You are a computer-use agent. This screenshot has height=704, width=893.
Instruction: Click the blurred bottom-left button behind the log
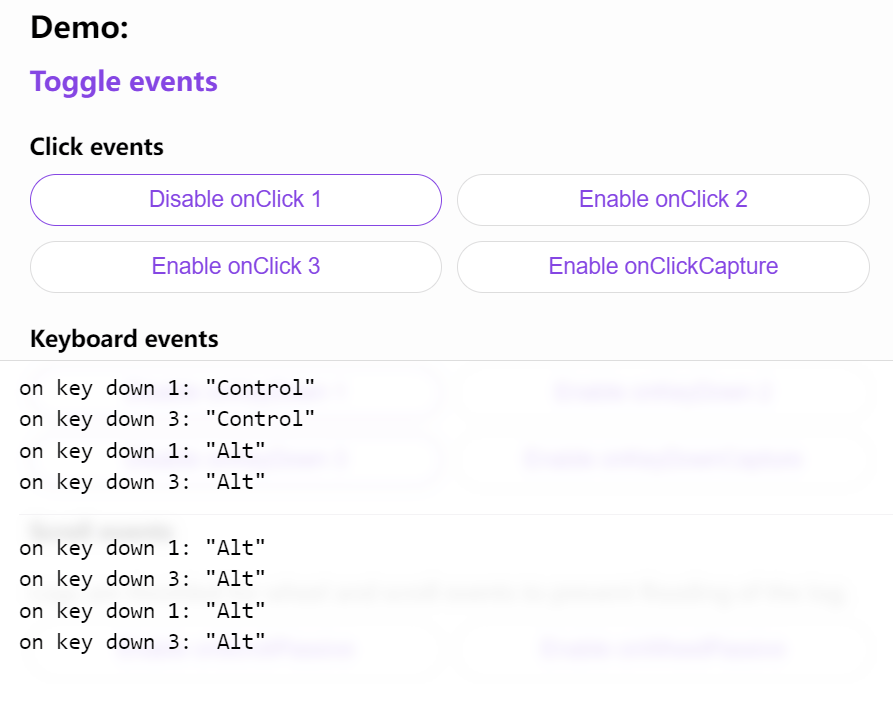235,648
